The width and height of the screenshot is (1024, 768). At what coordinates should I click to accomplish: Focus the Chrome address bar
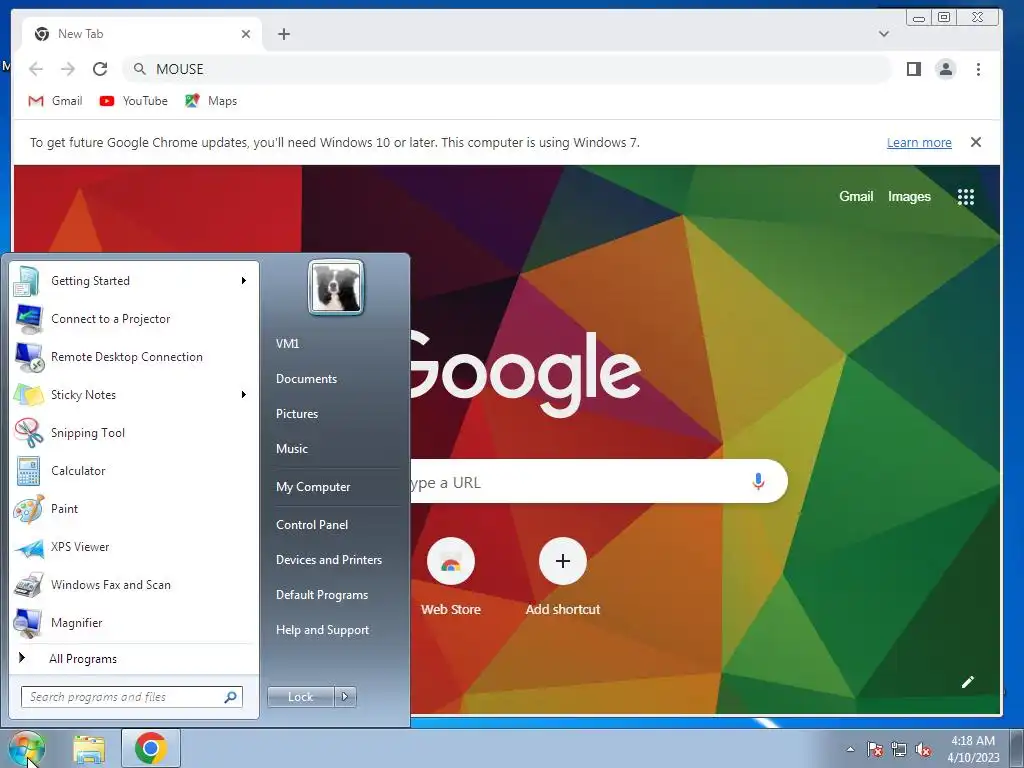coord(507,69)
